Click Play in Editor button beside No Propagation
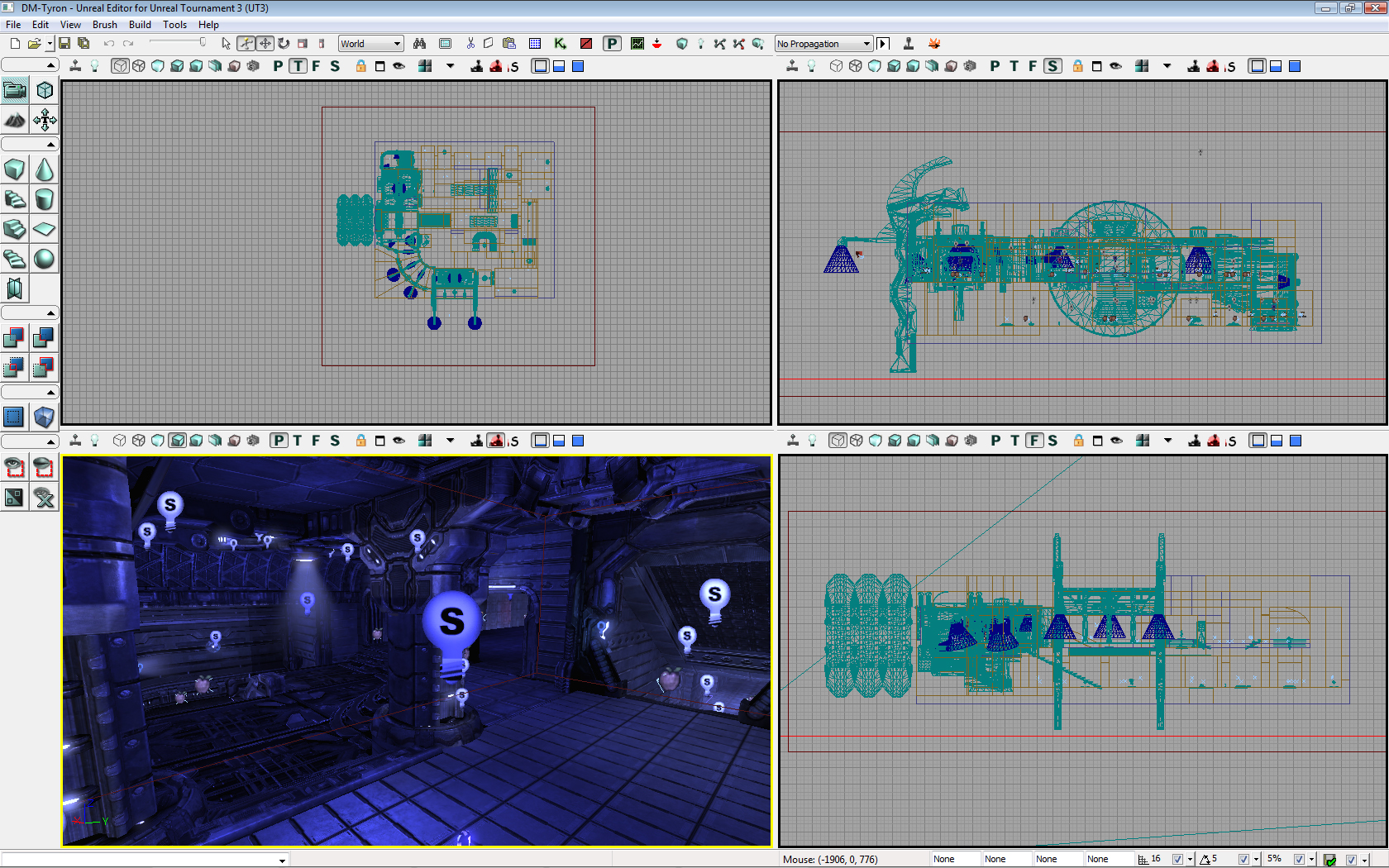 pos(883,44)
